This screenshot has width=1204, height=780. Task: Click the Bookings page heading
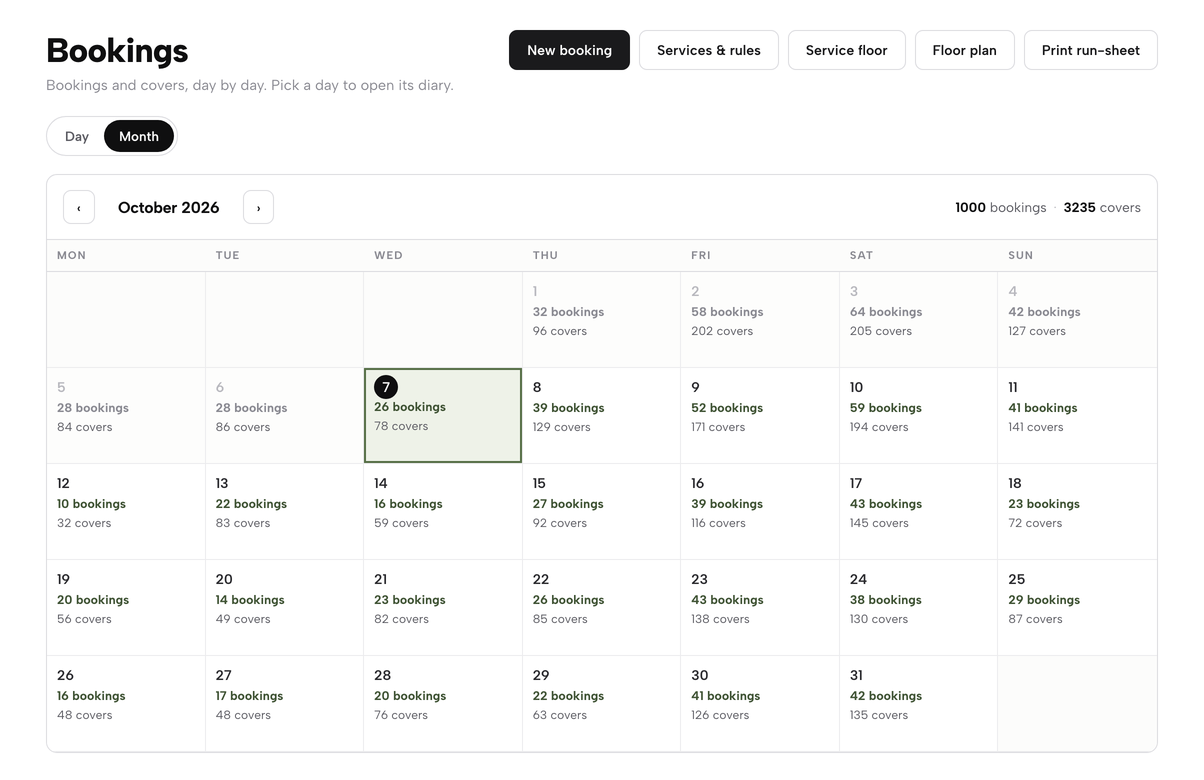click(x=117, y=50)
